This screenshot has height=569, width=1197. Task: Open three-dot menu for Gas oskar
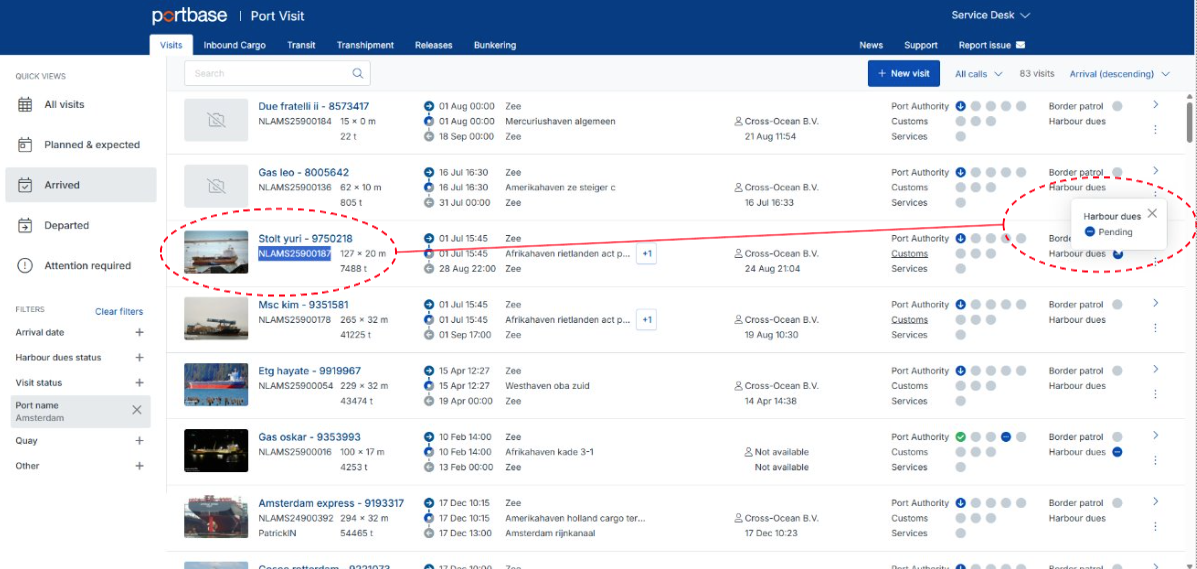pos(1155,461)
